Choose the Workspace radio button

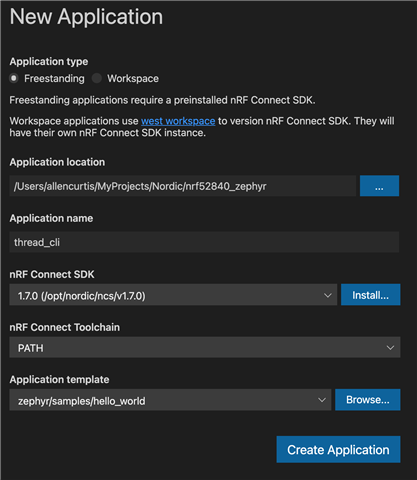coord(97,78)
